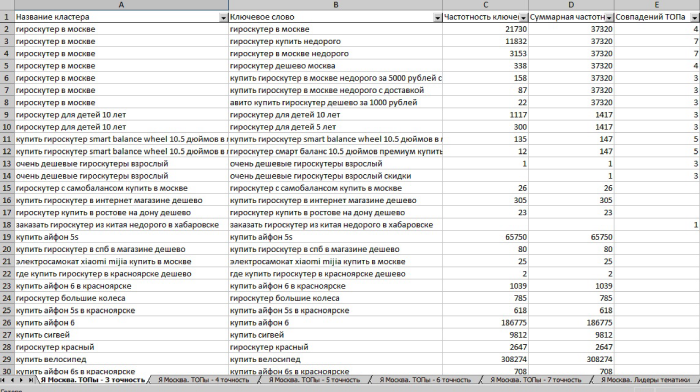The height and width of the screenshot is (392, 700).
Task: Click column B cell гироскутер большие колеса
Action: [x=335, y=298]
